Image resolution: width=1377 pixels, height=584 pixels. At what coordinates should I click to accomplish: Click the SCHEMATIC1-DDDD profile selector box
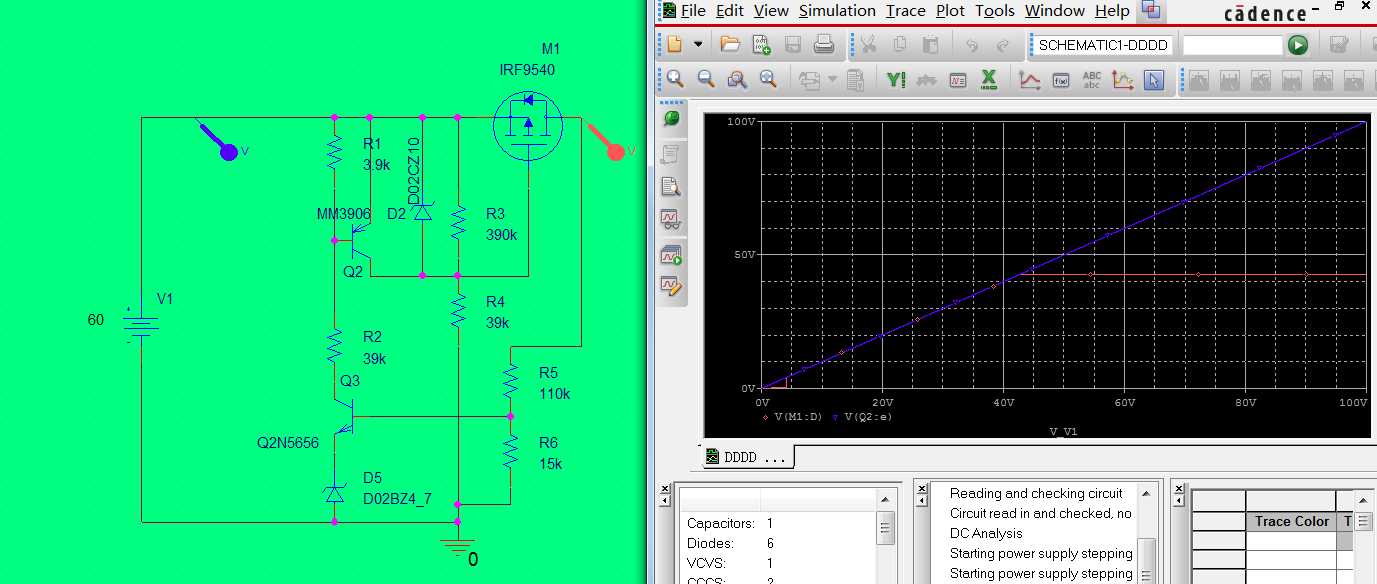click(1103, 45)
